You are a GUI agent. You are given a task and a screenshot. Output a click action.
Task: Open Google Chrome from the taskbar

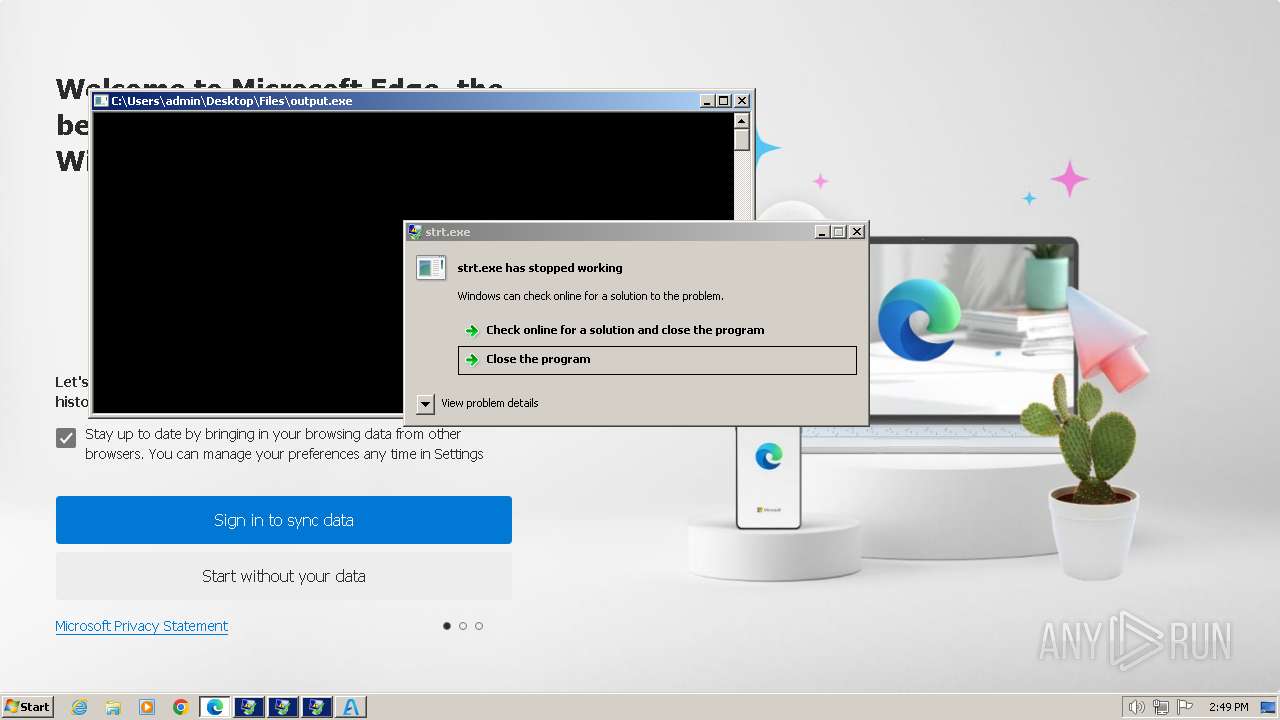(181, 707)
